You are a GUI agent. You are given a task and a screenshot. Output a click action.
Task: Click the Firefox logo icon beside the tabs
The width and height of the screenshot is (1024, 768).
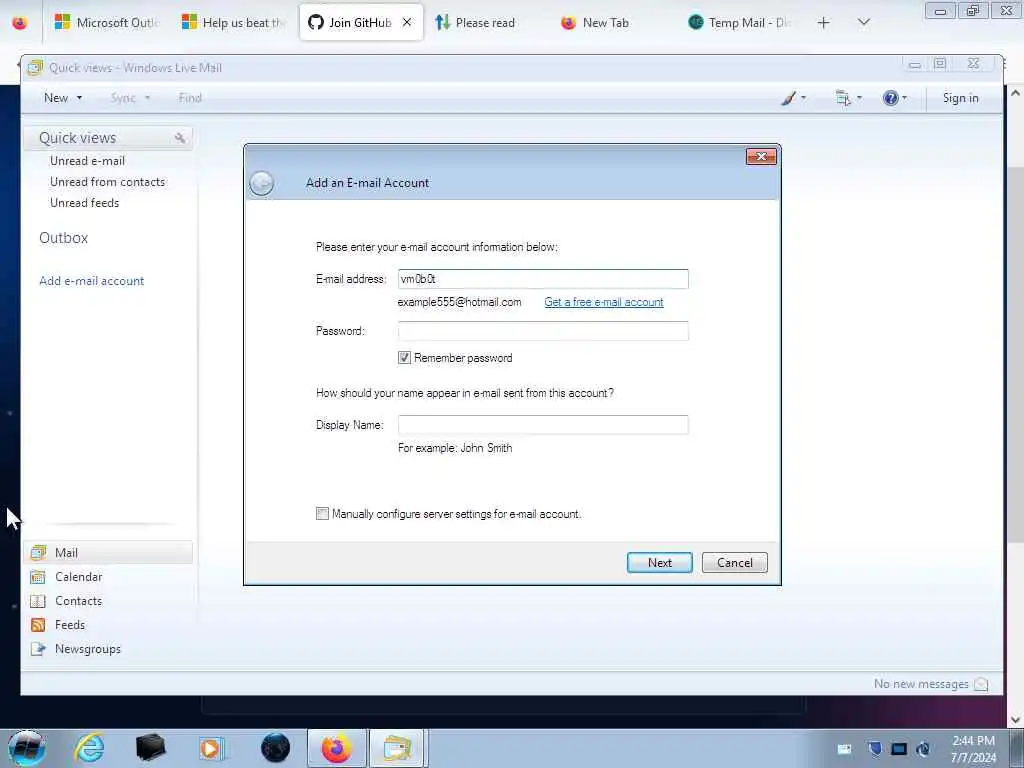click(20, 23)
